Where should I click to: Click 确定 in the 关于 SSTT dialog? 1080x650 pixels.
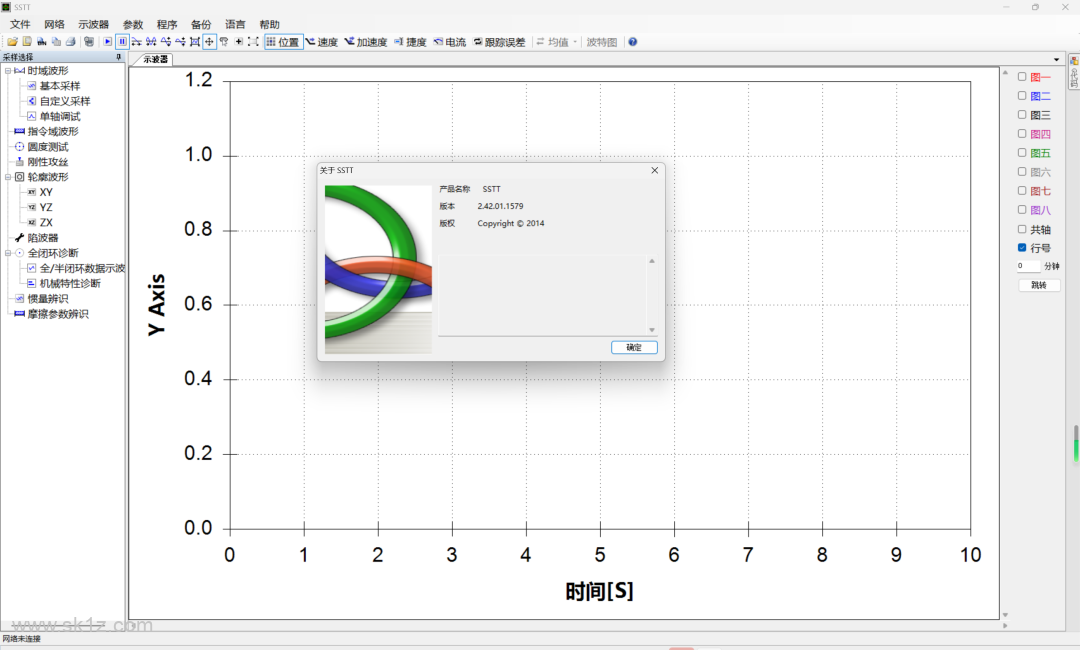coord(634,348)
